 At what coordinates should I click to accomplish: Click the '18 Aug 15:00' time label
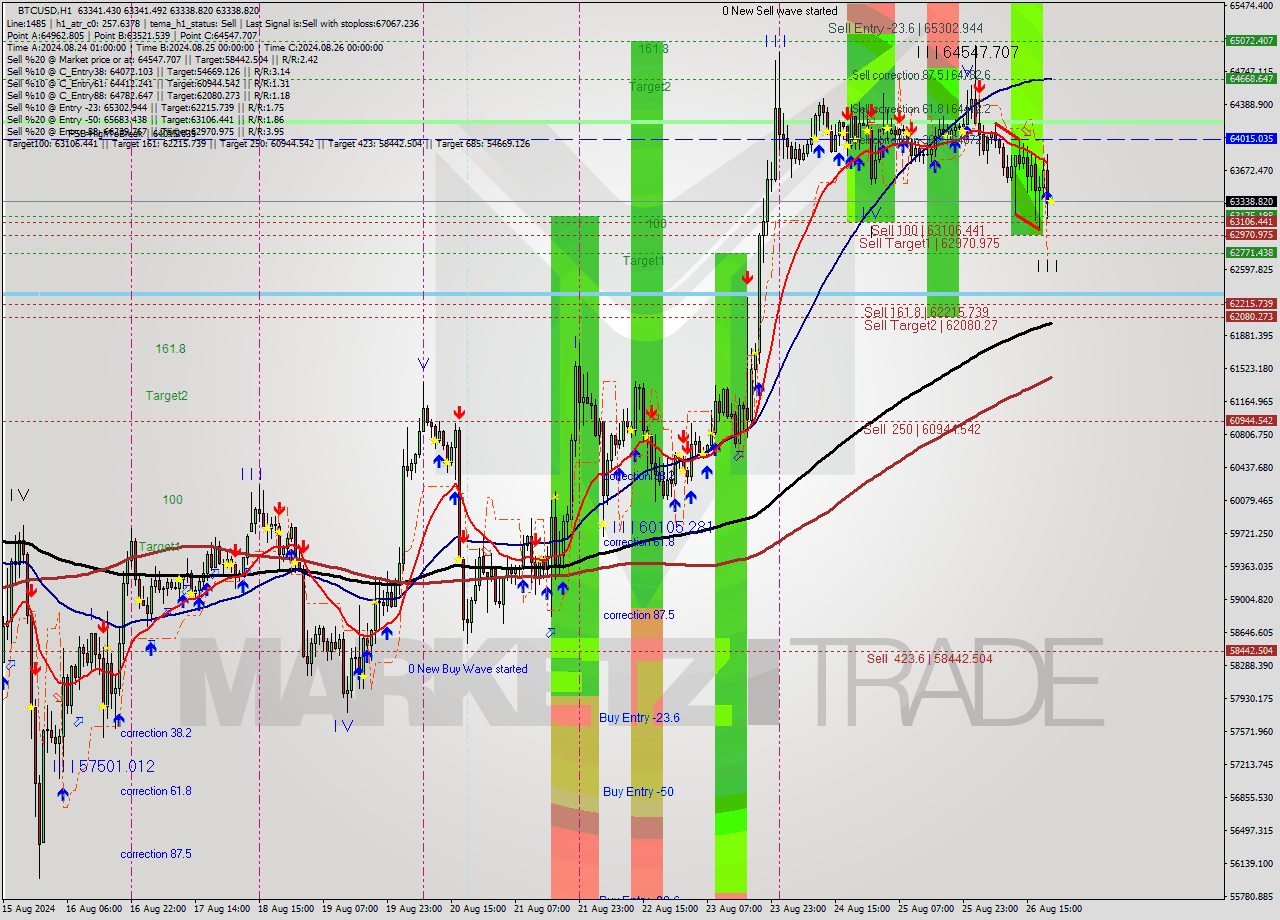point(288,909)
